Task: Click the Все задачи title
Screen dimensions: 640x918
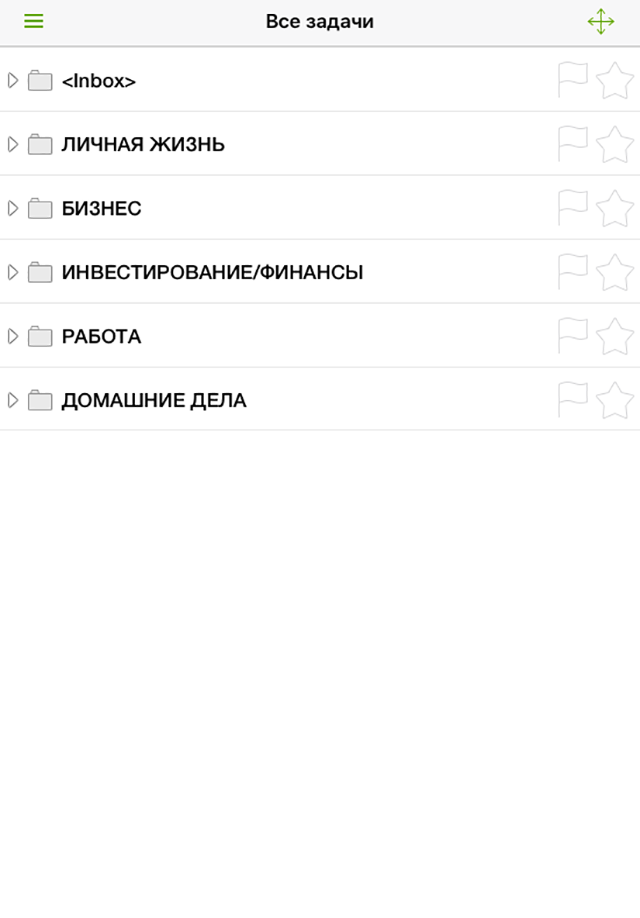Action: 320,22
